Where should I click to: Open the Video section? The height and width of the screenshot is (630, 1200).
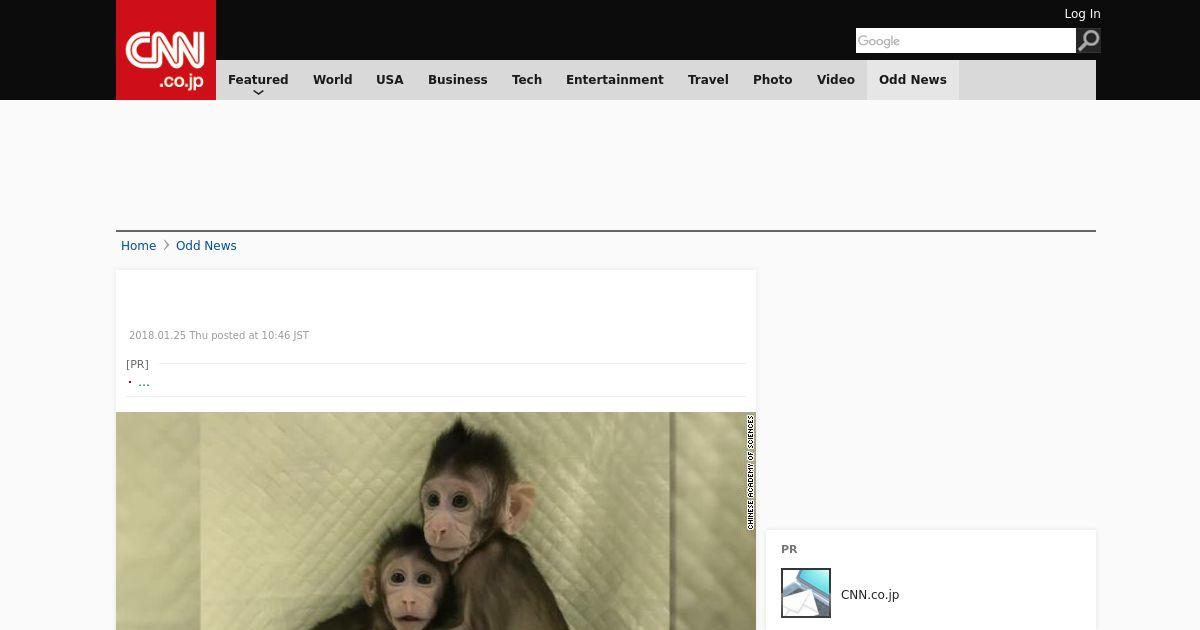pyautogui.click(x=836, y=80)
